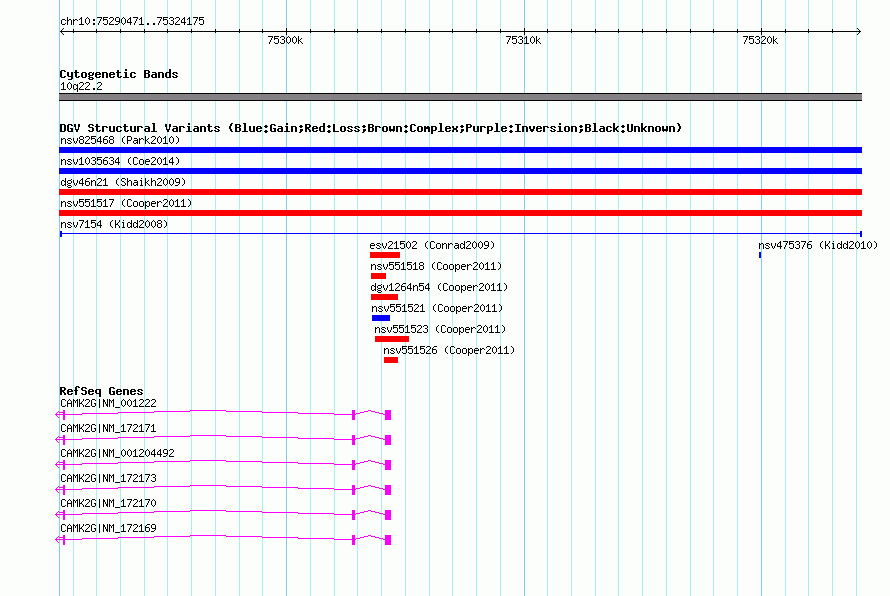
Task: Open the nsv7154 (Kidd2008) label
Action: pyautogui.click(x=114, y=224)
